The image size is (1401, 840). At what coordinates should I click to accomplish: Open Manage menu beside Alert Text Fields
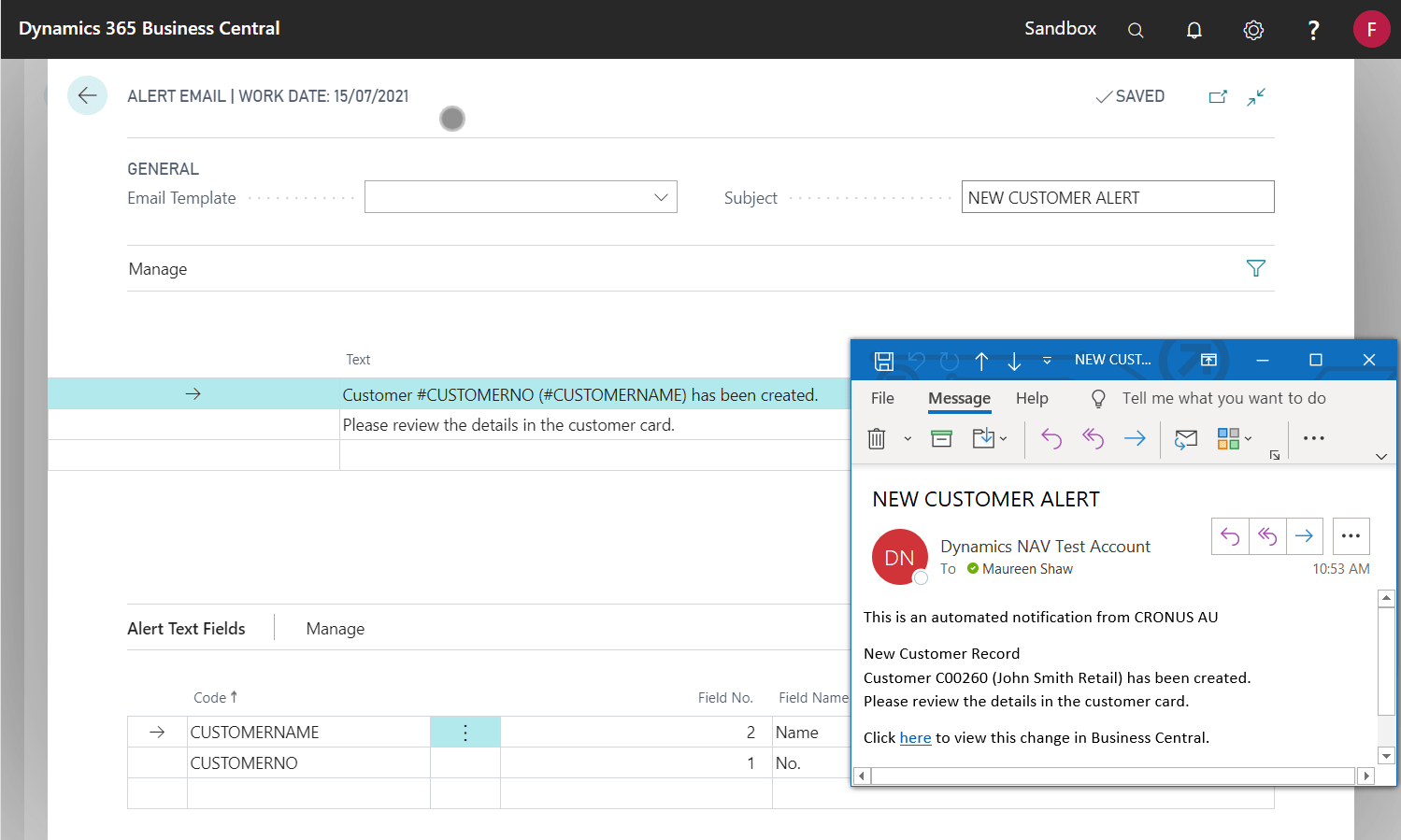tap(336, 629)
